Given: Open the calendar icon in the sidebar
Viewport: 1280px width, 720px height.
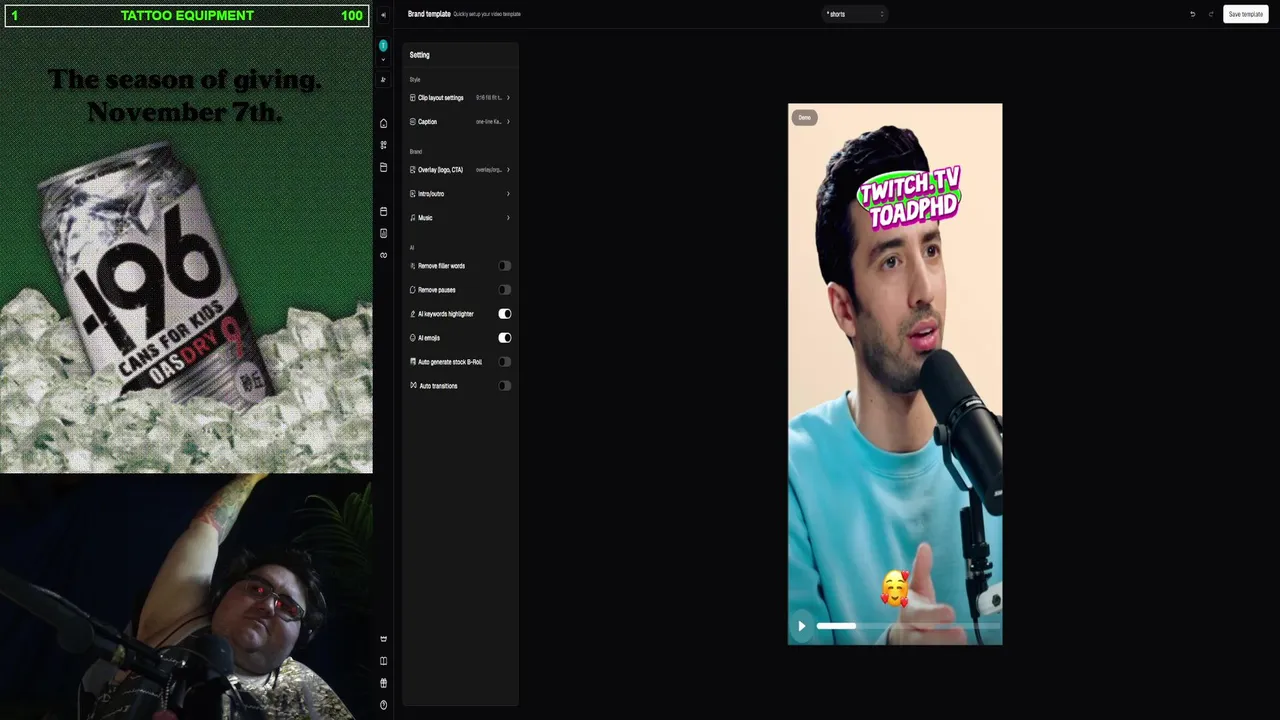Looking at the screenshot, I should [x=383, y=212].
